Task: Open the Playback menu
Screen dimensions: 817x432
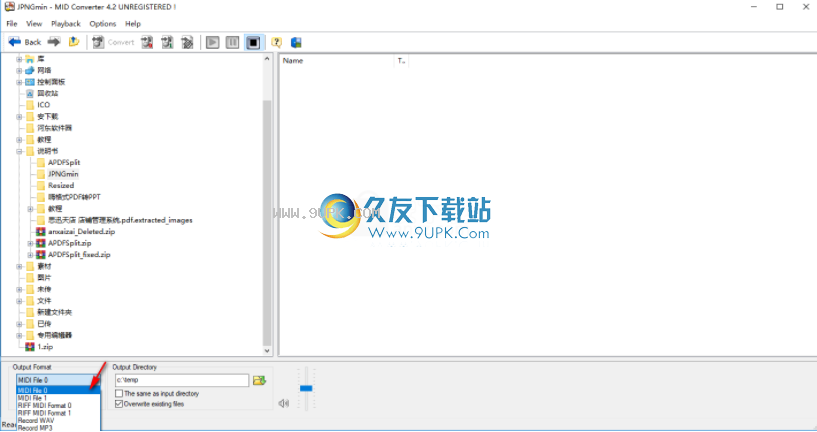Action: click(x=66, y=23)
